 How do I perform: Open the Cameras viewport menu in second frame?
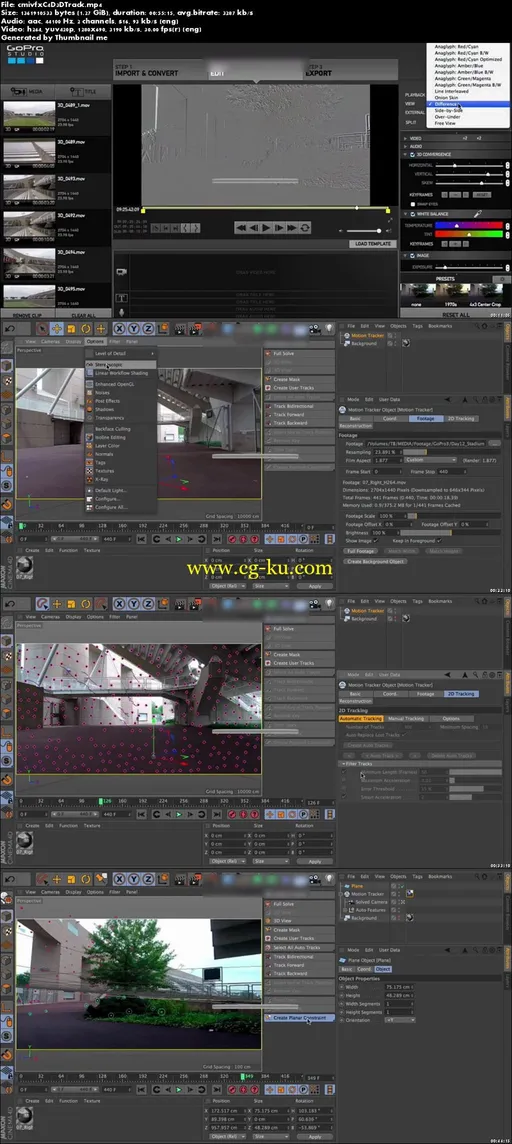point(50,341)
